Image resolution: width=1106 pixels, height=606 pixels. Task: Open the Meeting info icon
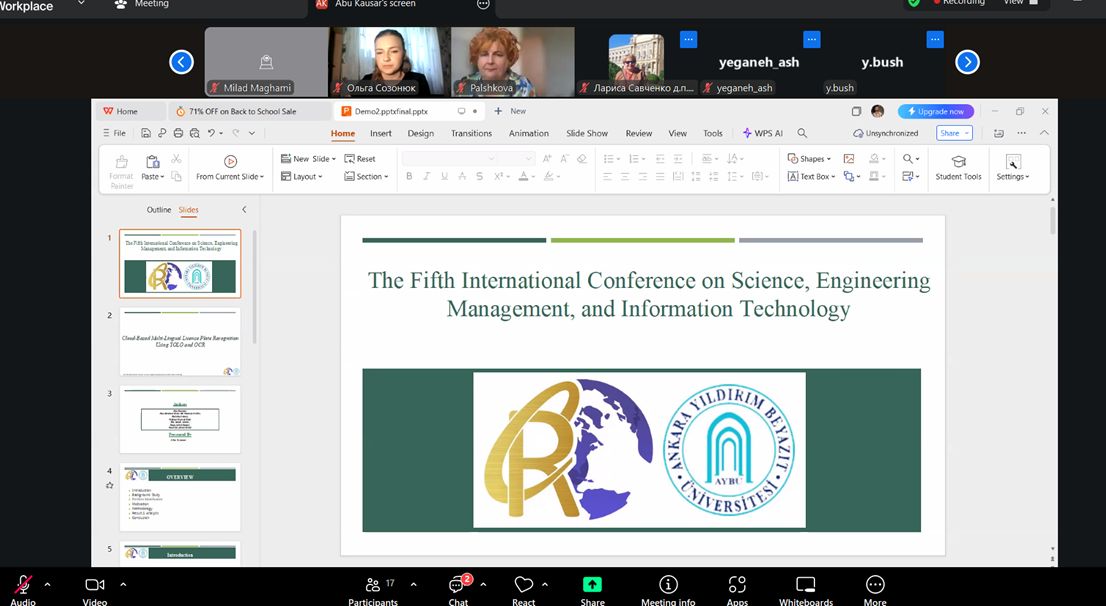tap(668, 586)
